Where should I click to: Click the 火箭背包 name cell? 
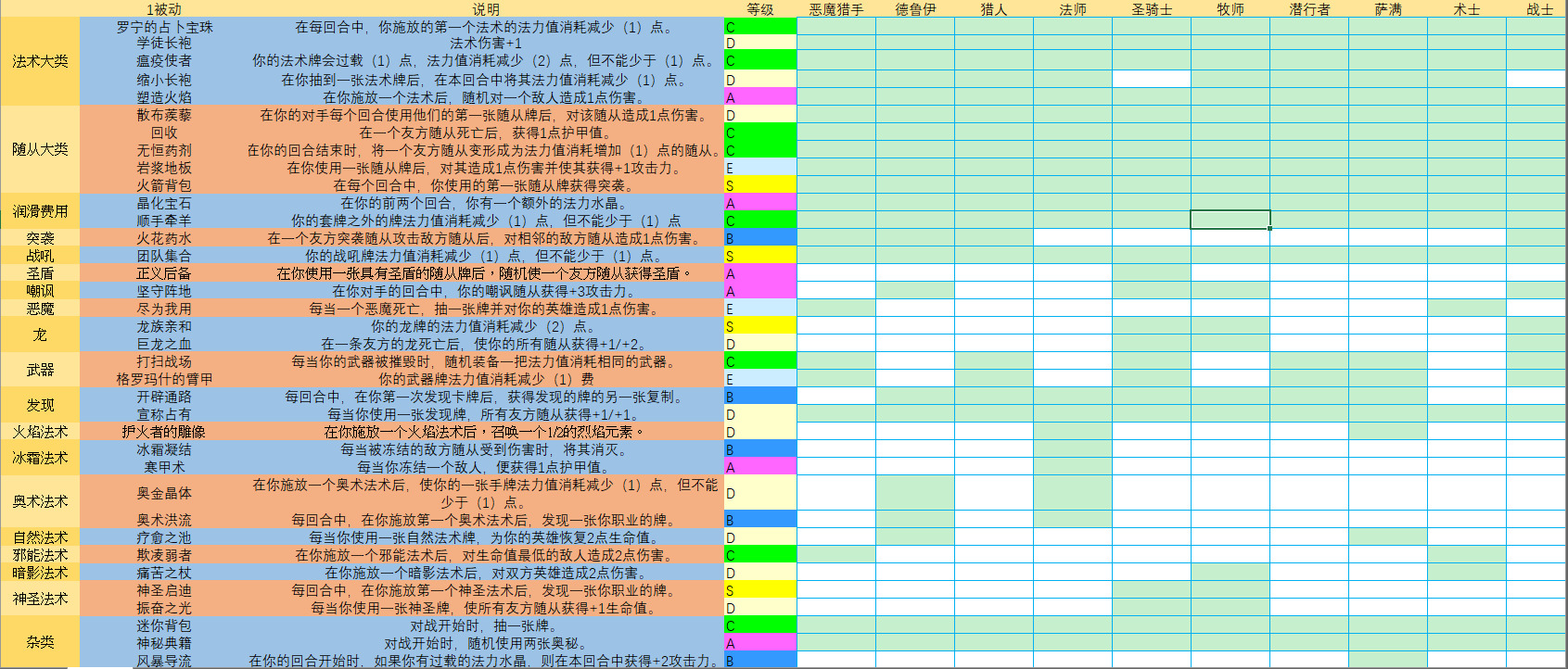click(164, 185)
